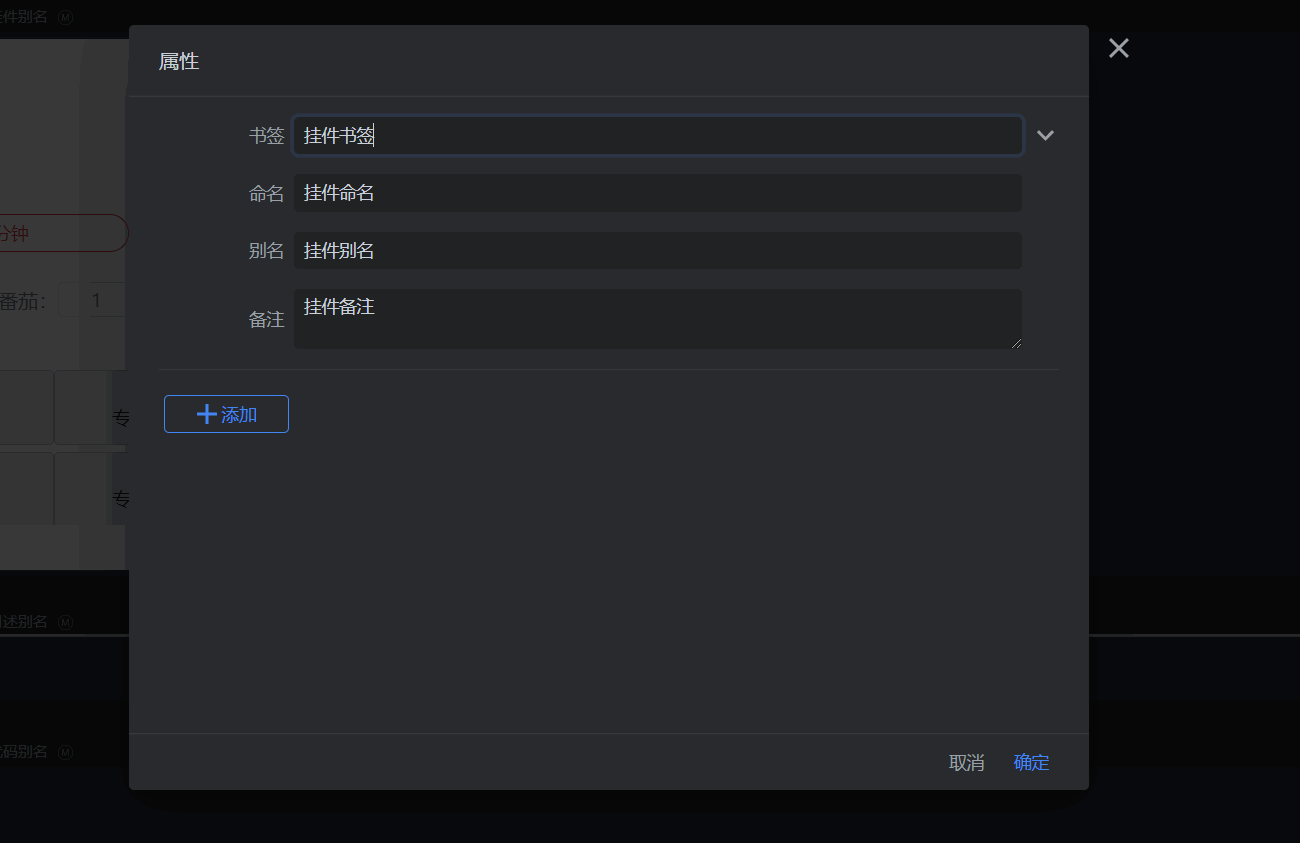Click the lower 专 grid label
The width and height of the screenshot is (1300, 843).
tap(120, 499)
